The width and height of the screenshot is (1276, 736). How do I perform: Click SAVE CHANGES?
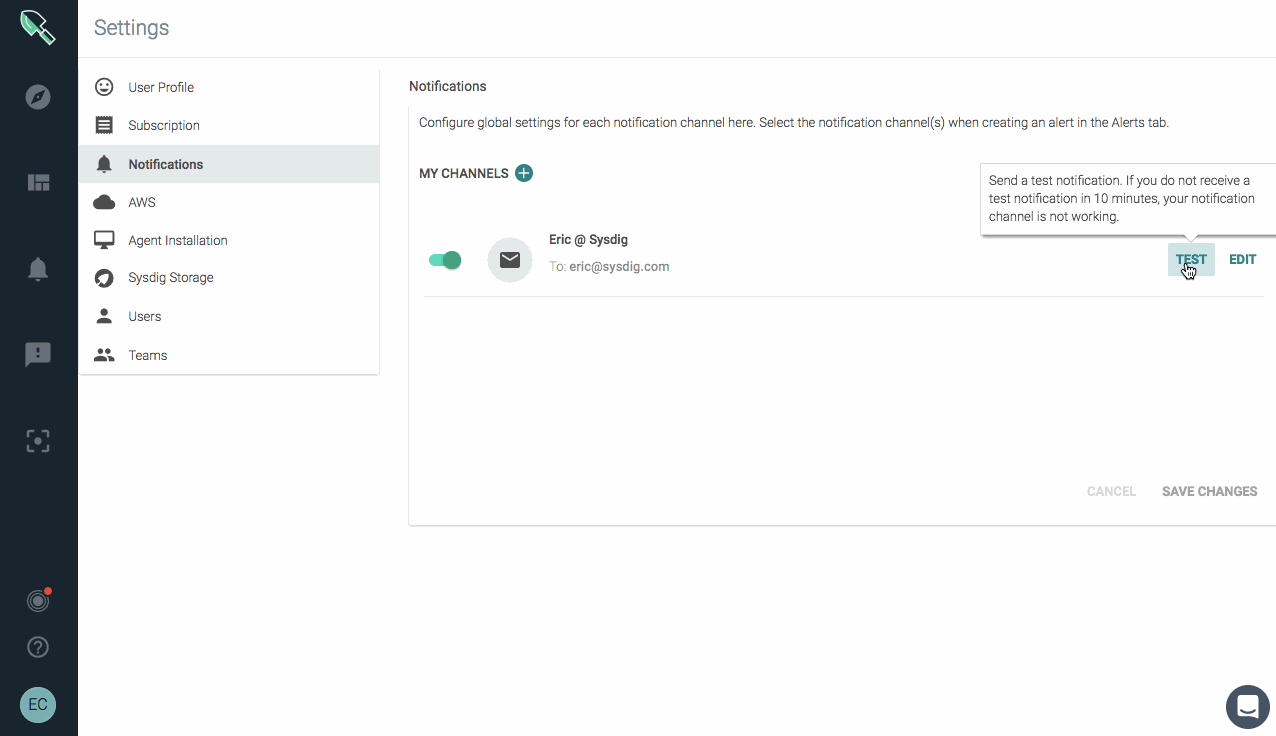point(1209,491)
